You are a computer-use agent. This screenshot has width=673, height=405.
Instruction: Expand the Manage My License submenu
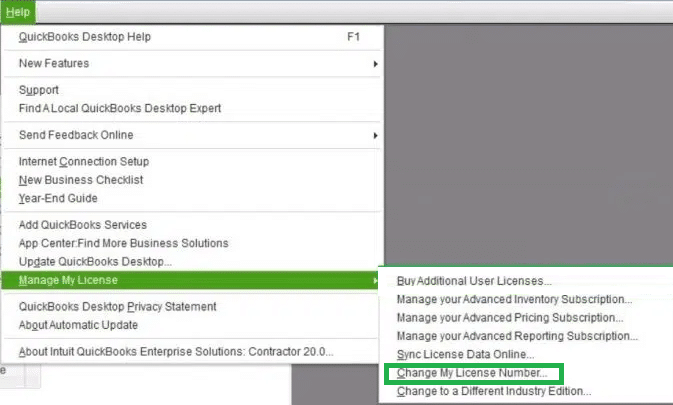(68, 280)
